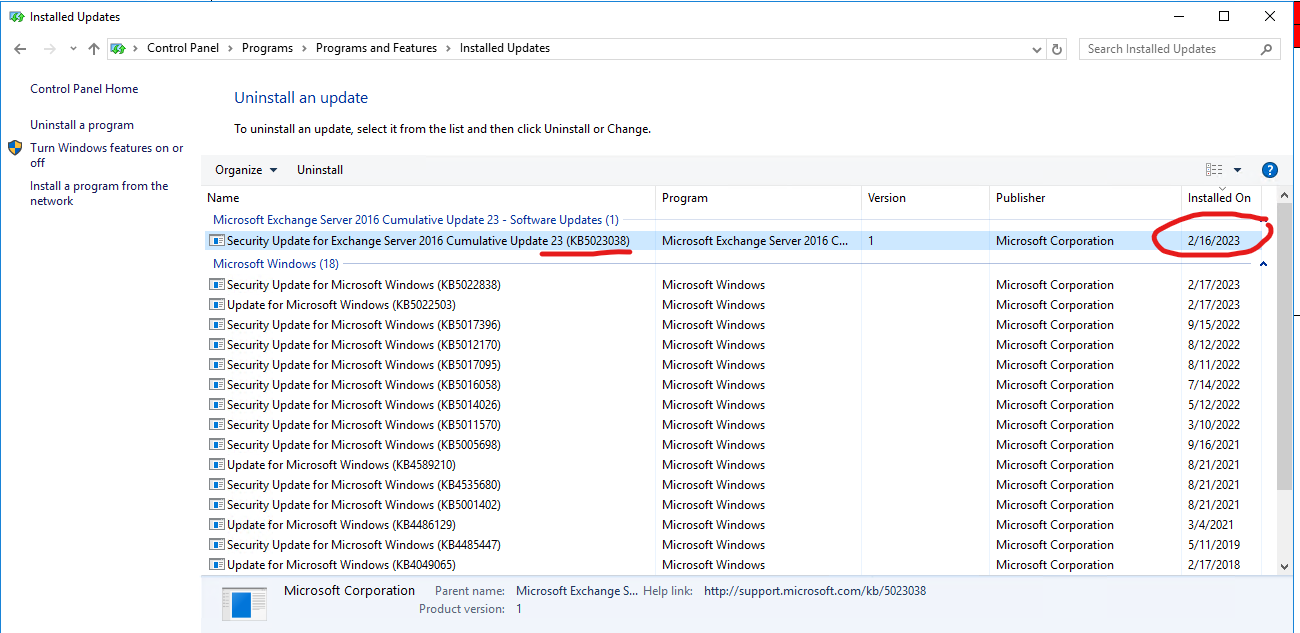Click the scrollbar up arrow
Image resolution: width=1300 pixels, height=633 pixels.
(x=1284, y=194)
